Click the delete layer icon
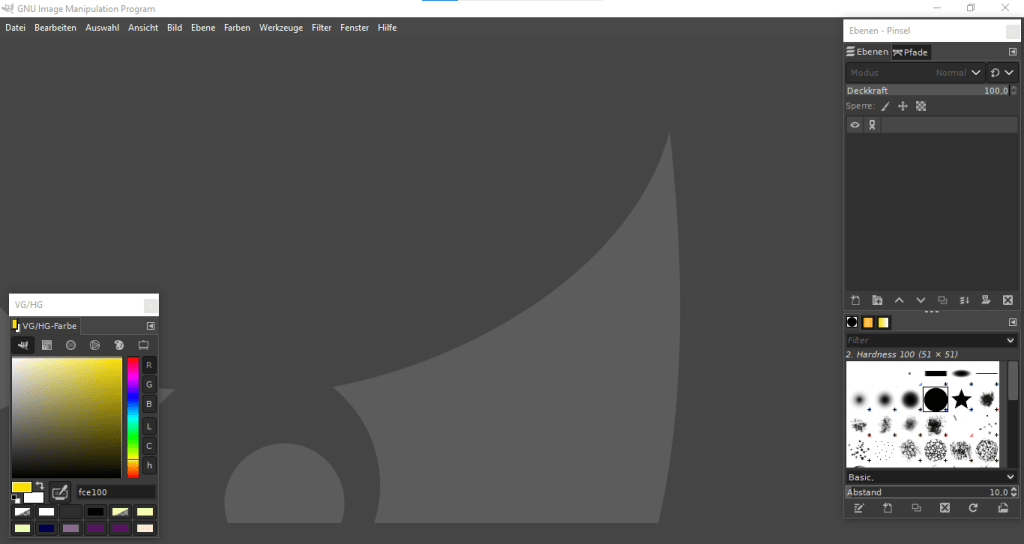Viewport: 1024px width, 544px height. [1007, 300]
